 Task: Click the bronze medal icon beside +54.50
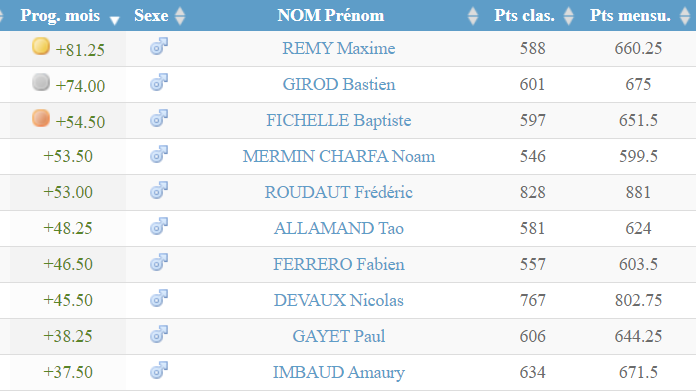coord(41,118)
